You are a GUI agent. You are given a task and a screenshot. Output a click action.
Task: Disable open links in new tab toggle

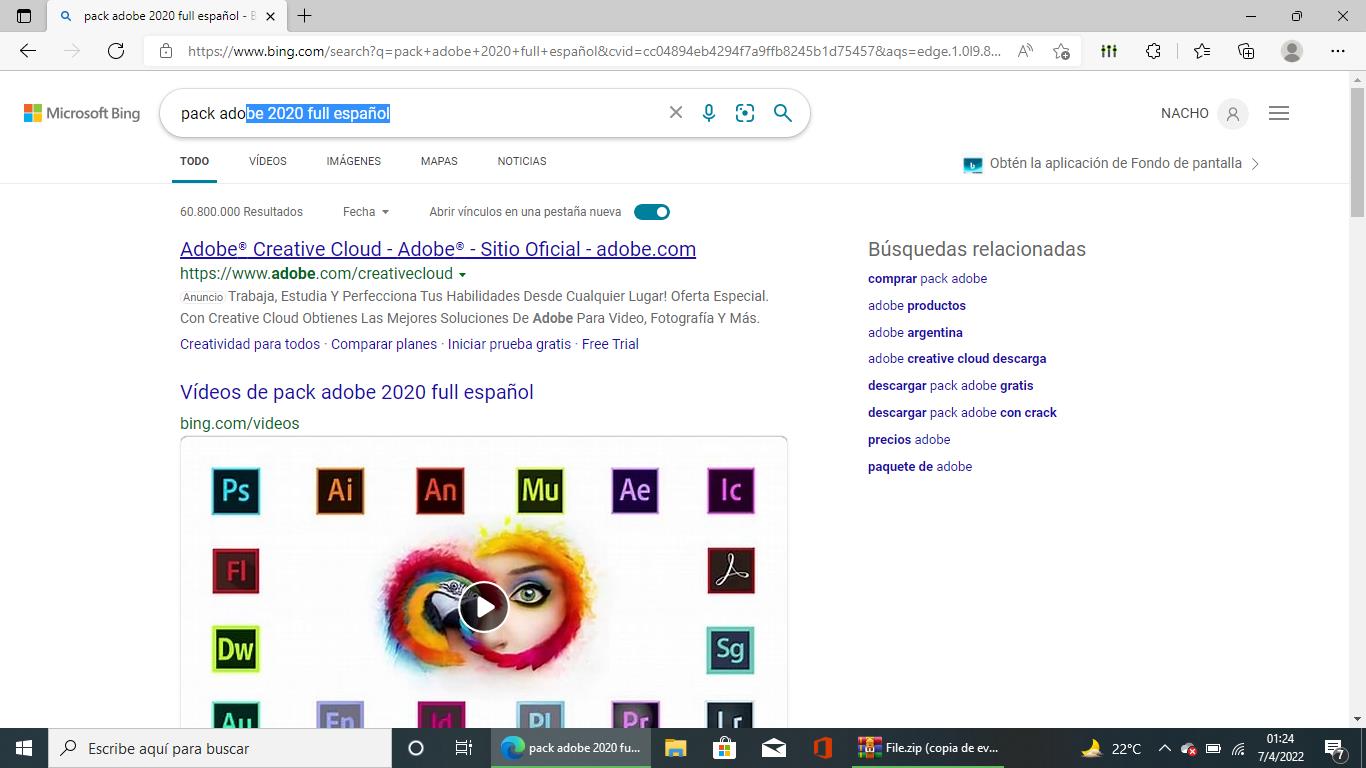click(x=652, y=212)
